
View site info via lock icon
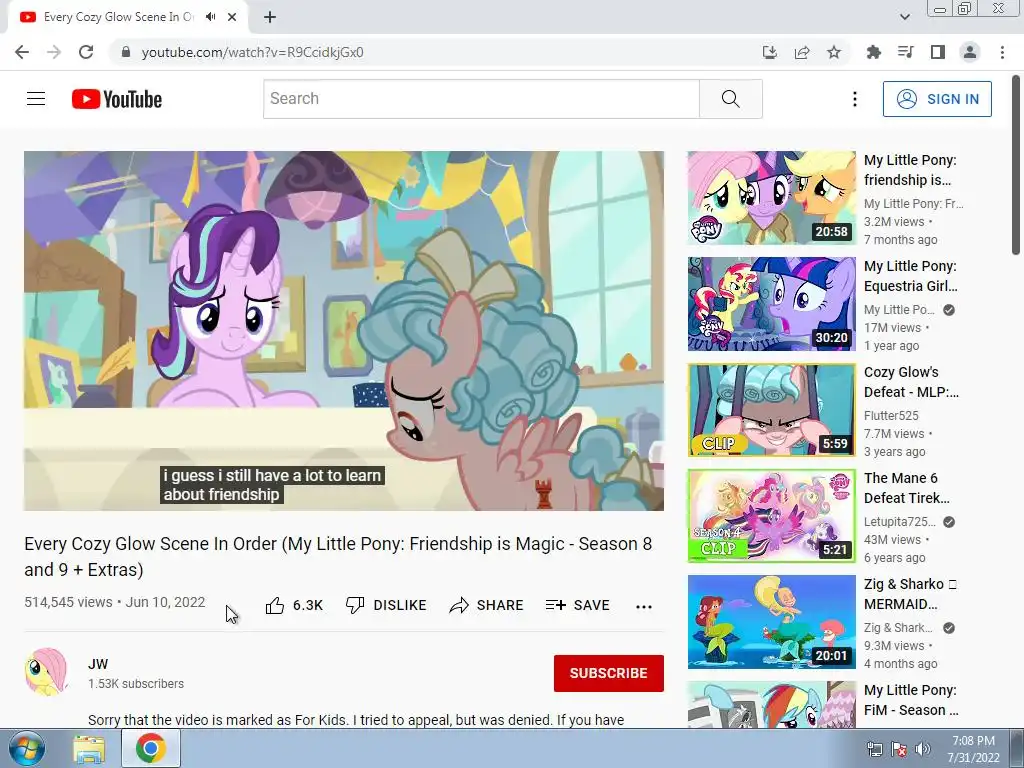click(x=125, y=52)
